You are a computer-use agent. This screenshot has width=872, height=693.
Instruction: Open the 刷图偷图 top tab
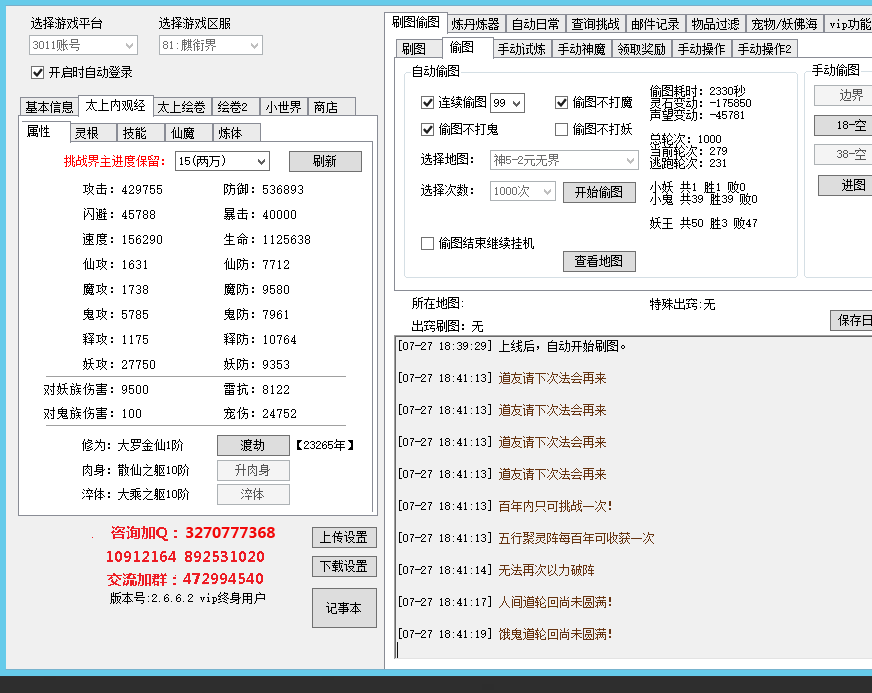(415, 22)
